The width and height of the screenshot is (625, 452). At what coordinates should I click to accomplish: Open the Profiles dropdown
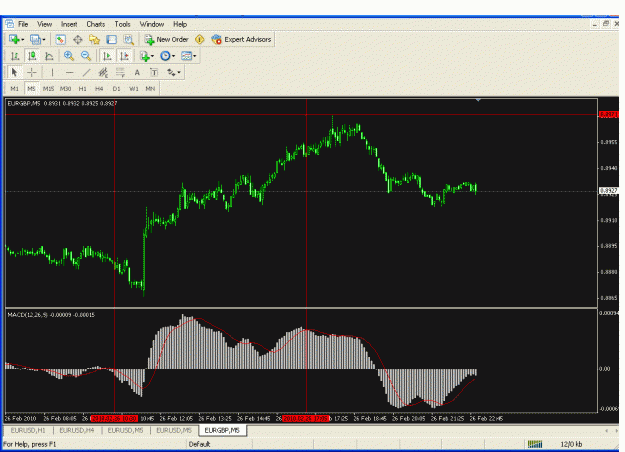[x=38, y=39]
